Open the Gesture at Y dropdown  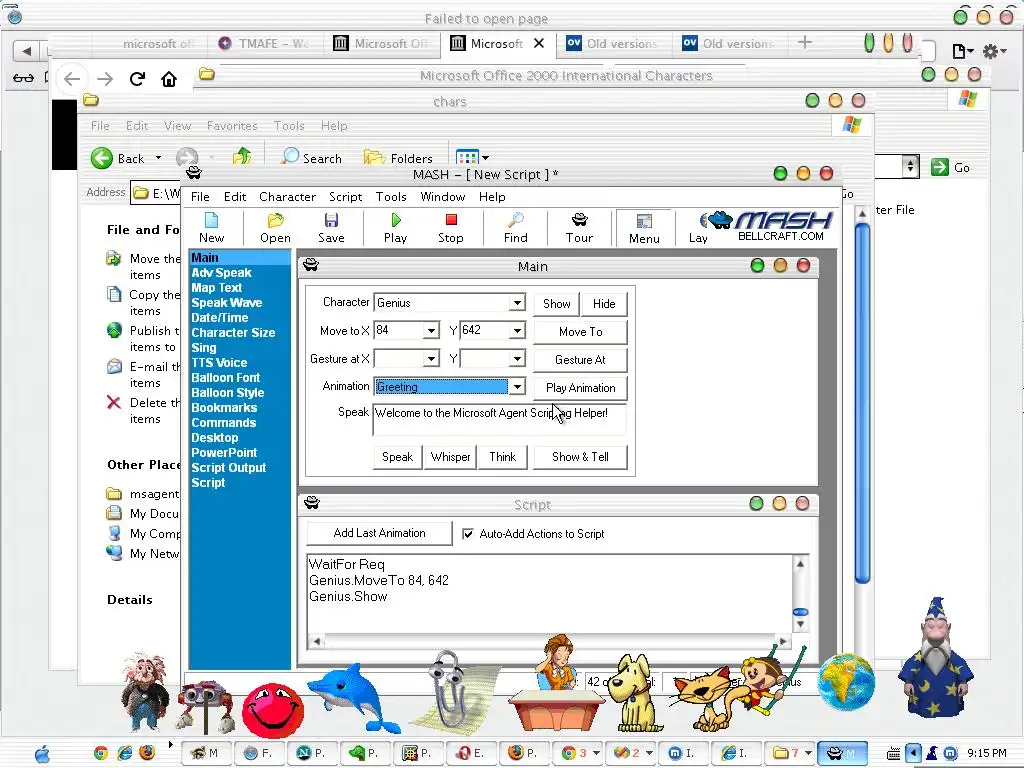click(x=517, y=359)
